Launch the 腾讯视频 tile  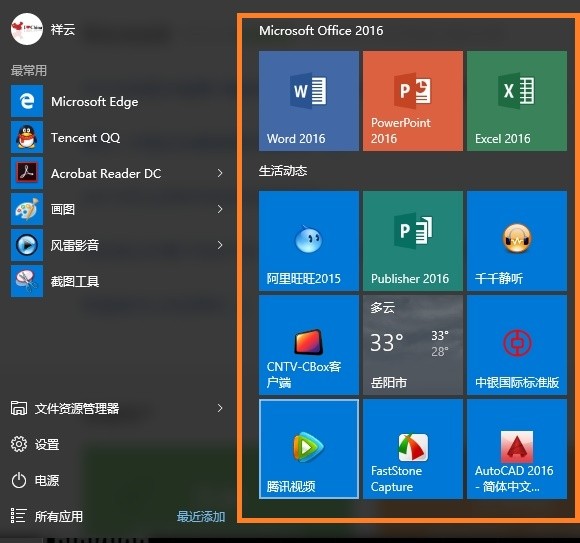click(x=308, y=449)
